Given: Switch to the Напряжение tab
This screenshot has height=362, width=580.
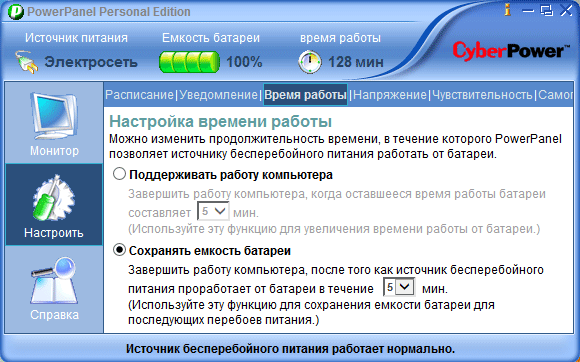Looking at the screenshot, I should point(390,95).
